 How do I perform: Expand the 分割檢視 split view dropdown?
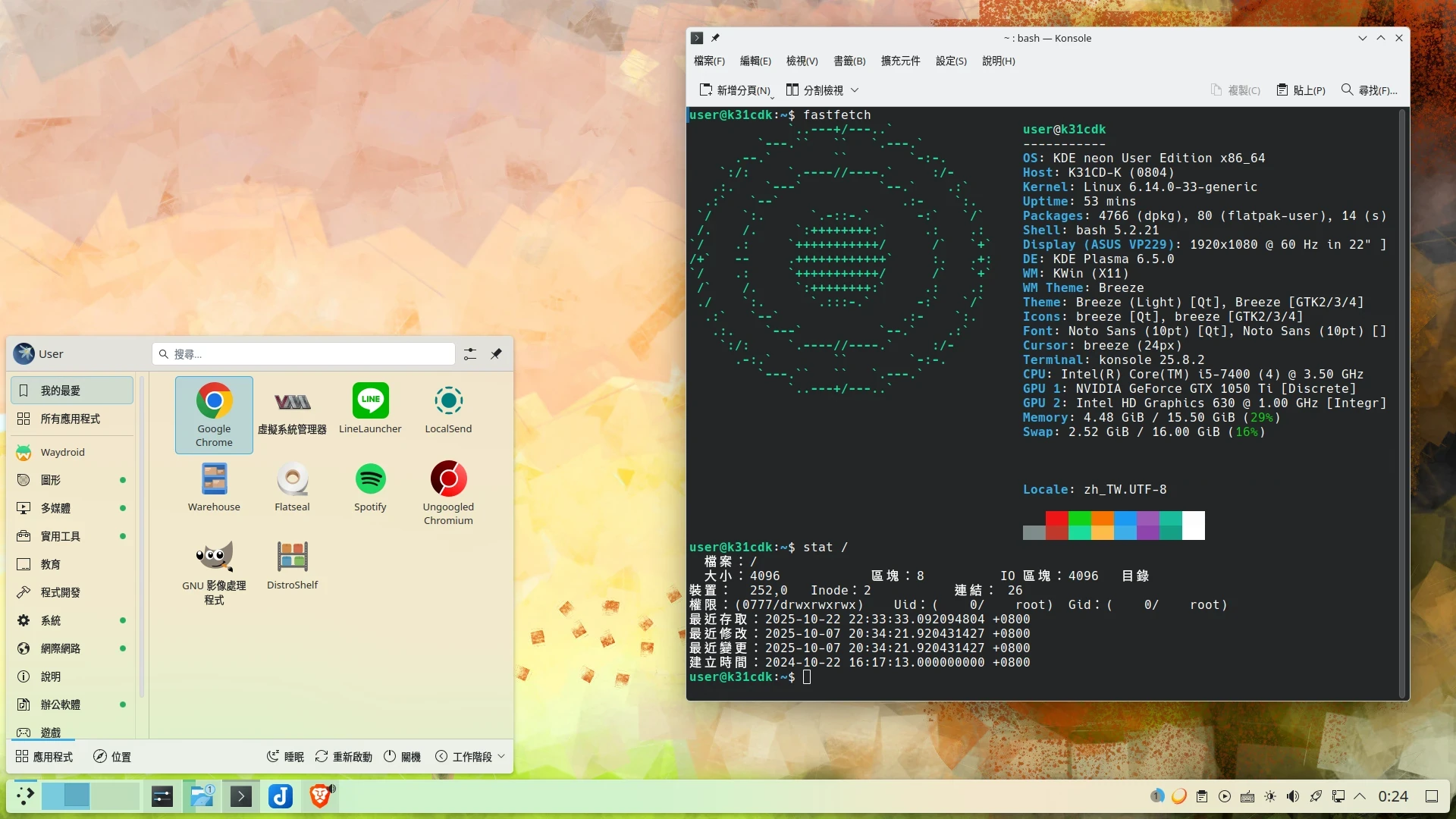click(x=855, y=90)
